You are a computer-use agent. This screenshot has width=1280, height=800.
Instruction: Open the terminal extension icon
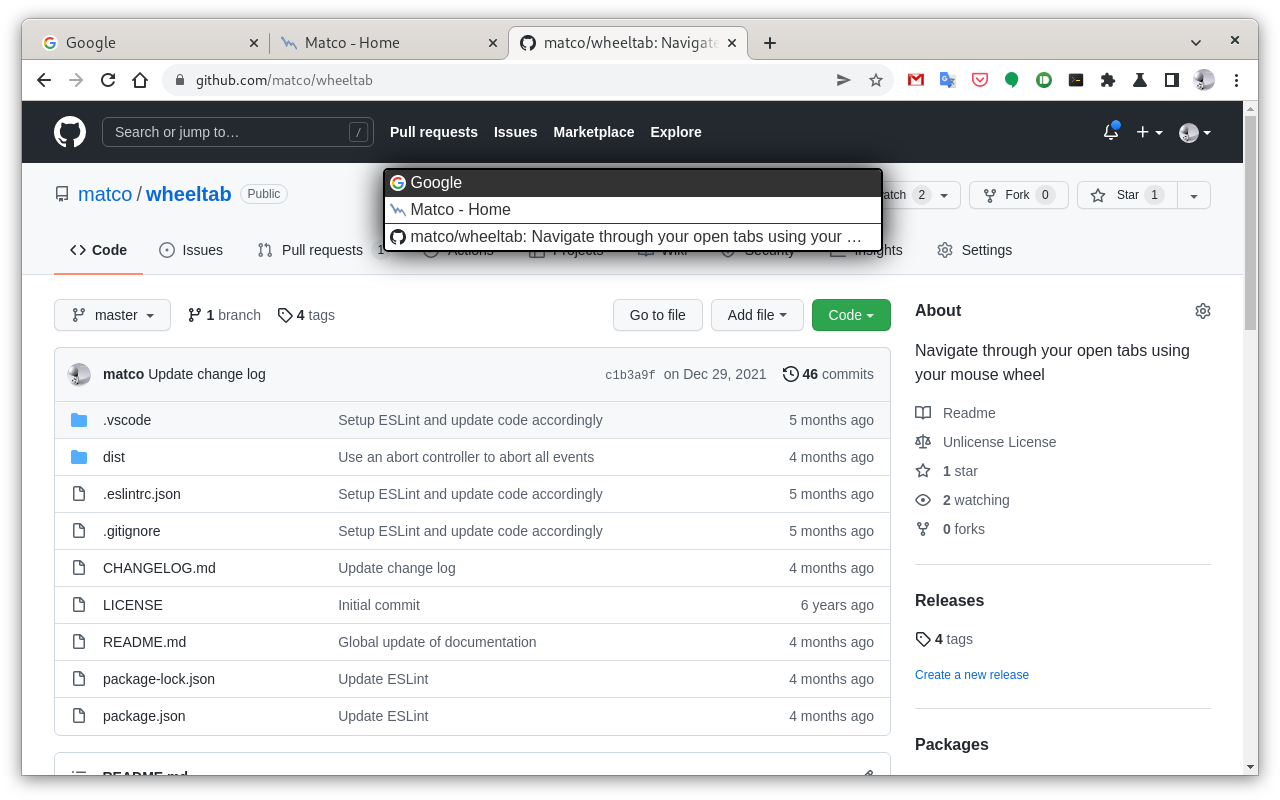[1076, 80]
